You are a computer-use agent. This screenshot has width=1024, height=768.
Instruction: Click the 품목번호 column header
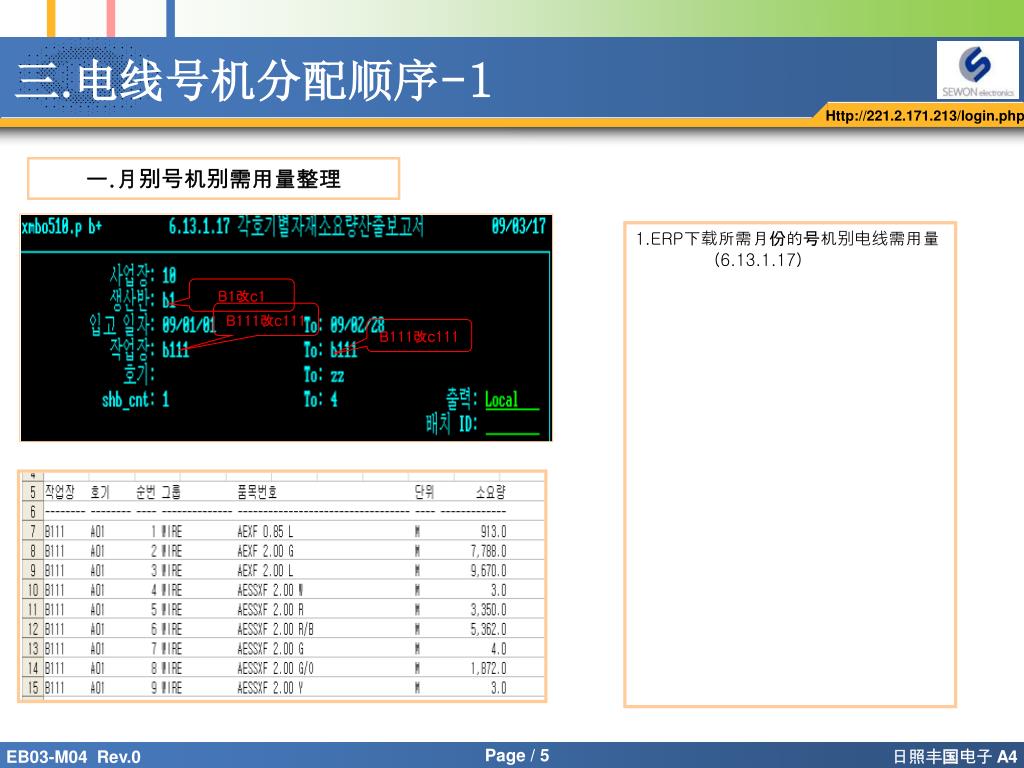(257, 492)
